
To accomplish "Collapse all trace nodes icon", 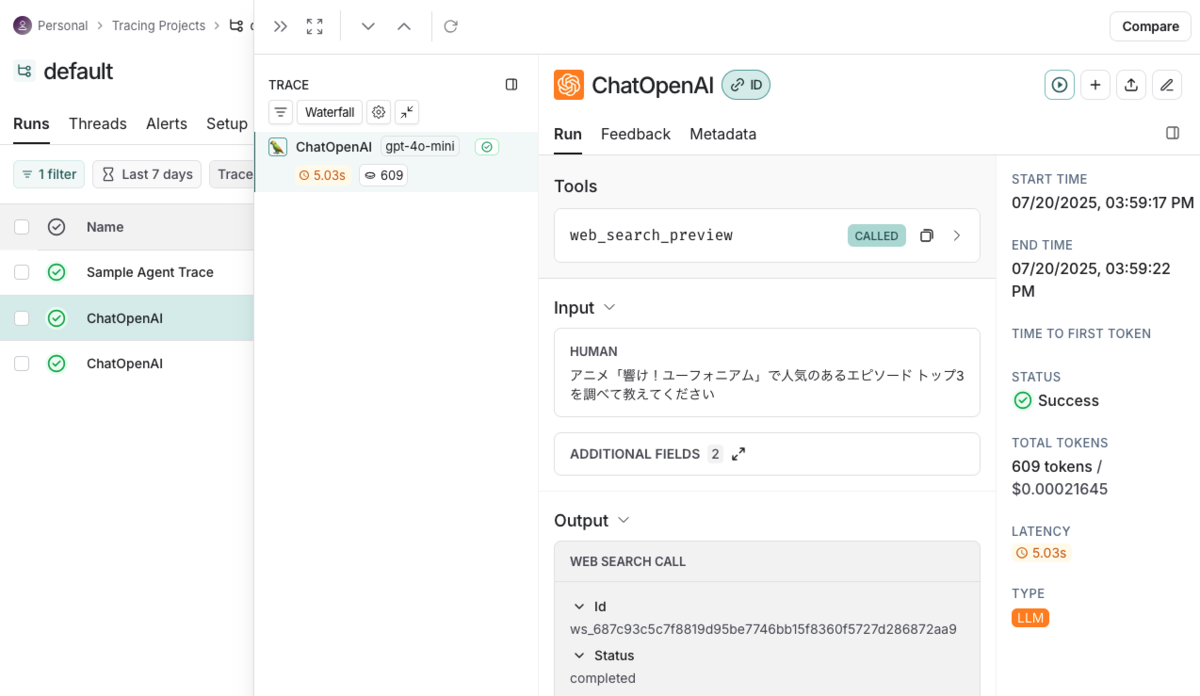I will click(x=407, y=112).
